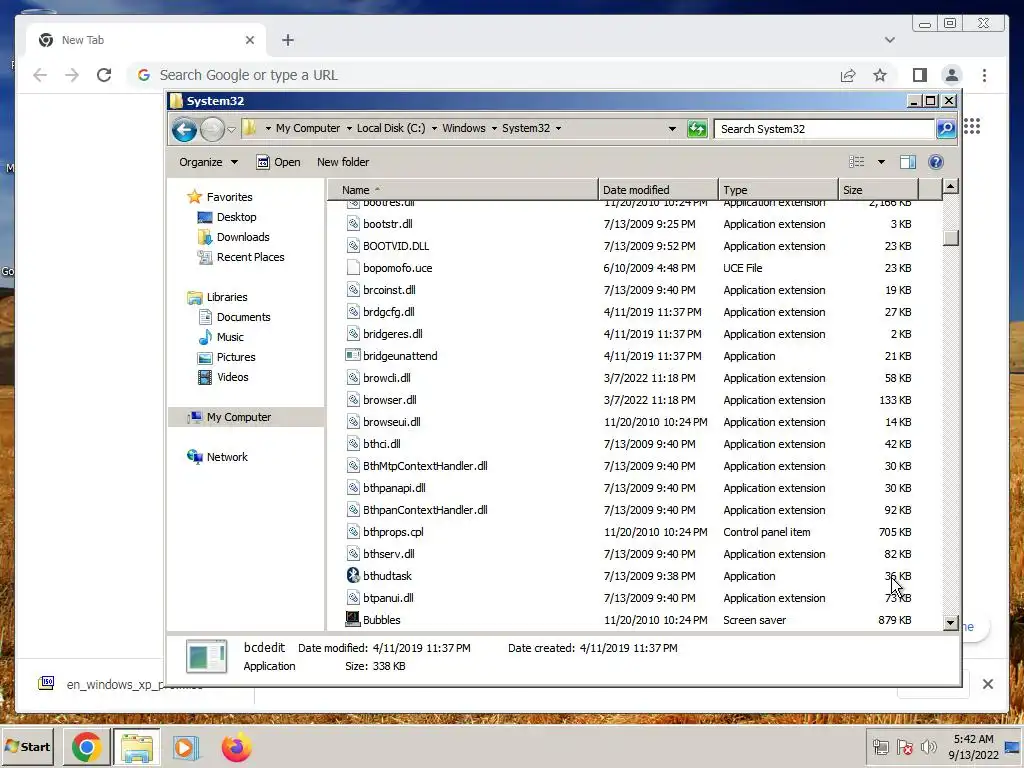Click the Search System32 input field

(x=824, y=129)
